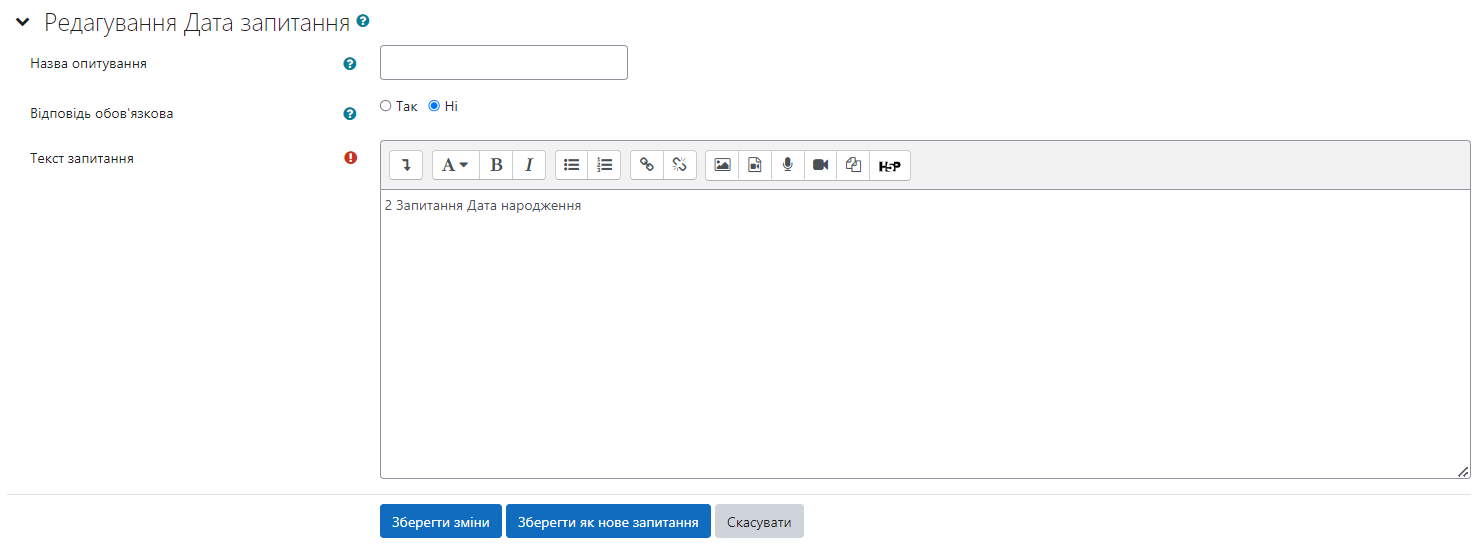Insert a link in the editor
Image resolution: width=1482 pixels, height=552 pixels.
pyautogui.click(x=647, y=165)
